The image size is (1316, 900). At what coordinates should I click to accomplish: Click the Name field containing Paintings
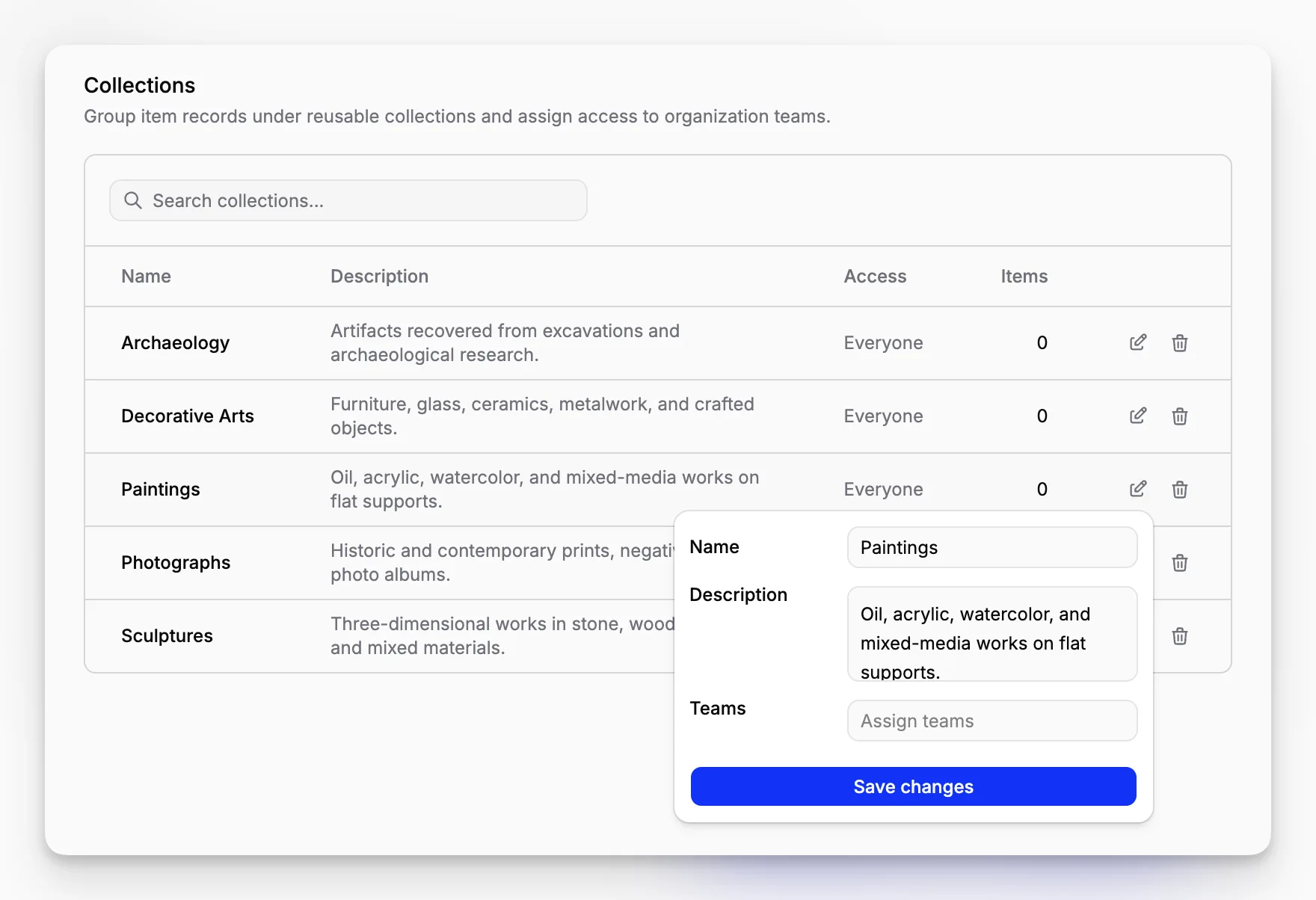click(992, 547)
